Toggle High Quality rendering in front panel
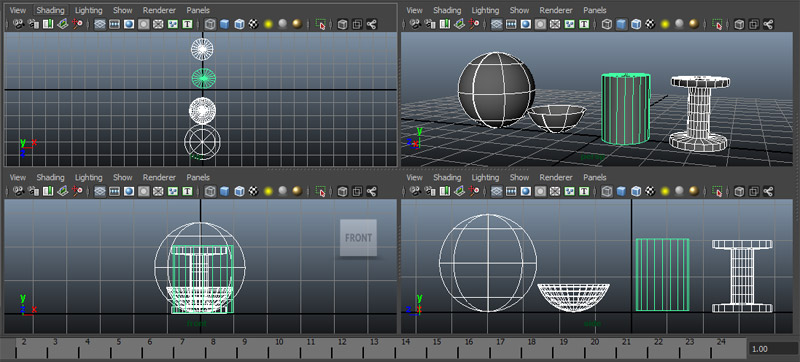800x362 pixels. click(x=297, y=191)
